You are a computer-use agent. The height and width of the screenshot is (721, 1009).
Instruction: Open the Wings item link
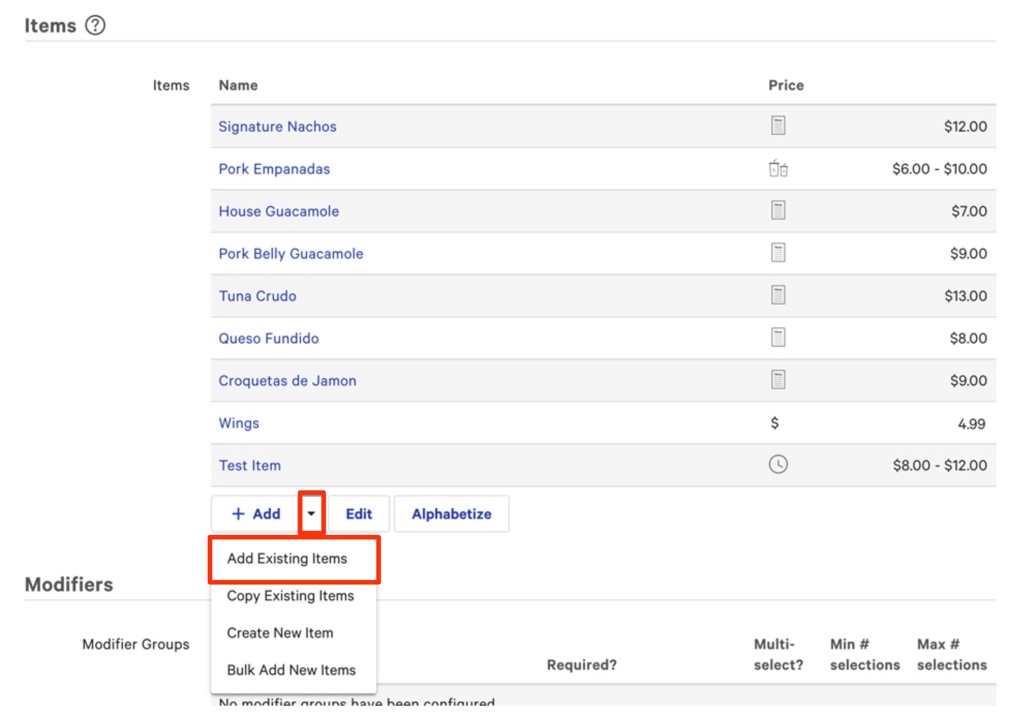(x=239, y=423)
